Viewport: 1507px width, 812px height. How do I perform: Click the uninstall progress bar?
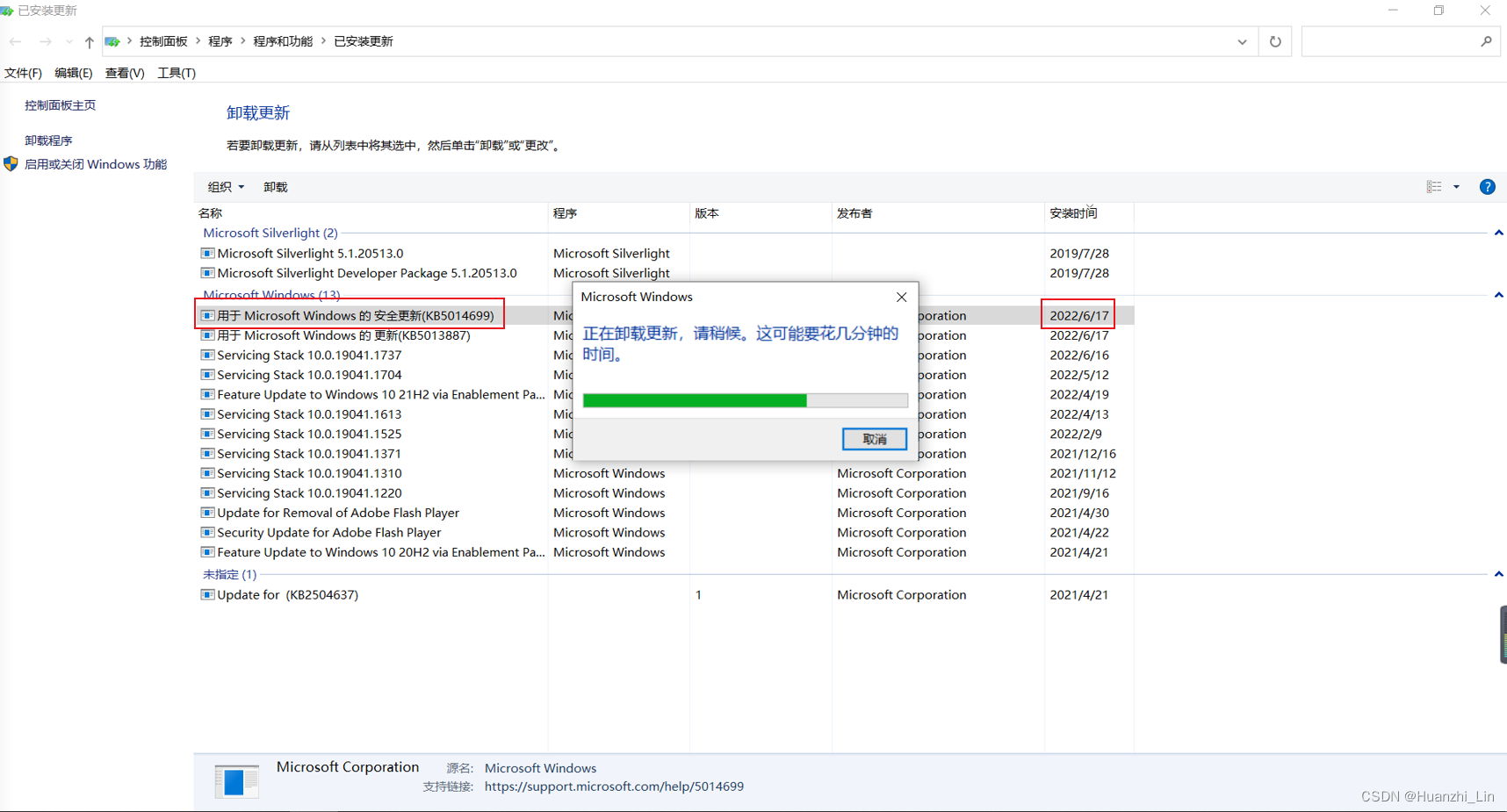click(745, 400)
